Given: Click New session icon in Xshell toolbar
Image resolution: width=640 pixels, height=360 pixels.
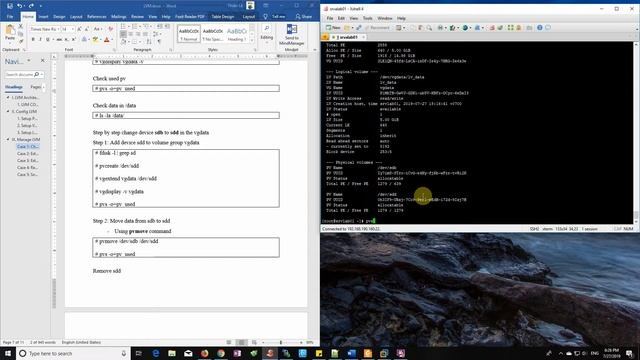Looking at the screenshot, I should (333, 28).
